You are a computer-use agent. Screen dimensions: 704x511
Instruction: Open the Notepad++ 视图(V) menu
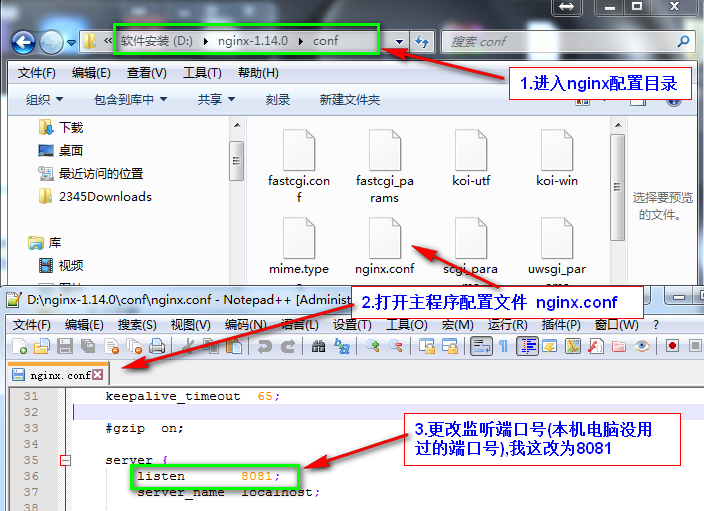[x=190, y=325]
